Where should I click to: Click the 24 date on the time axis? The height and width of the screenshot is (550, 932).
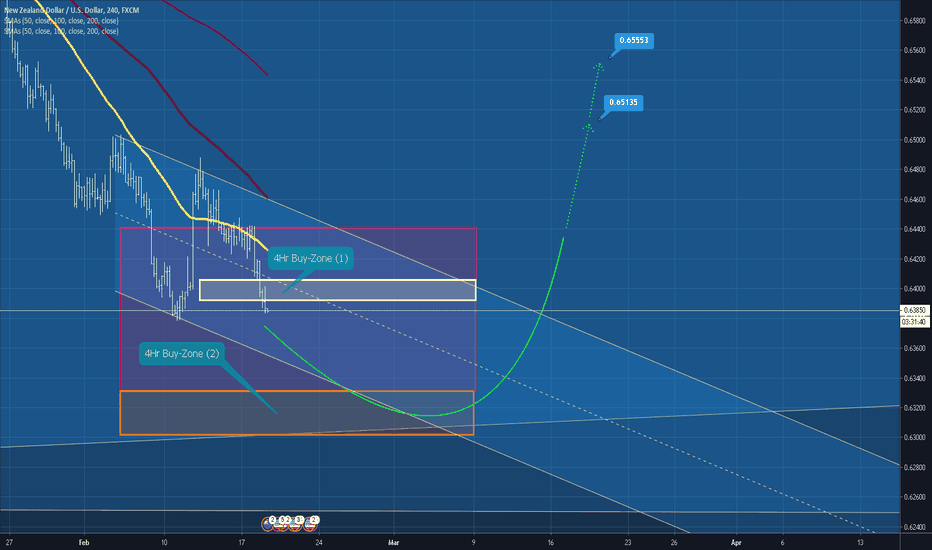click(x=319, y=542)
